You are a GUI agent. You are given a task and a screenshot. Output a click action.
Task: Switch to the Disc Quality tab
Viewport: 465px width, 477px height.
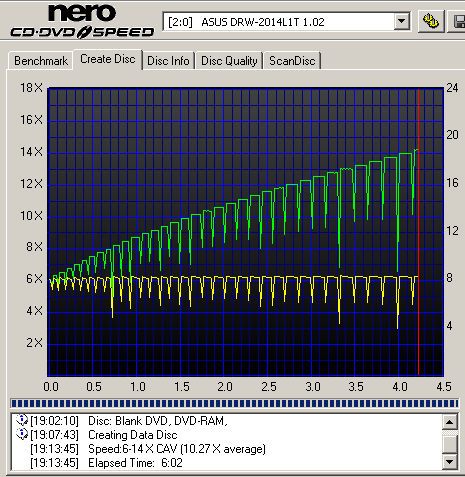(x=229, y=61)
